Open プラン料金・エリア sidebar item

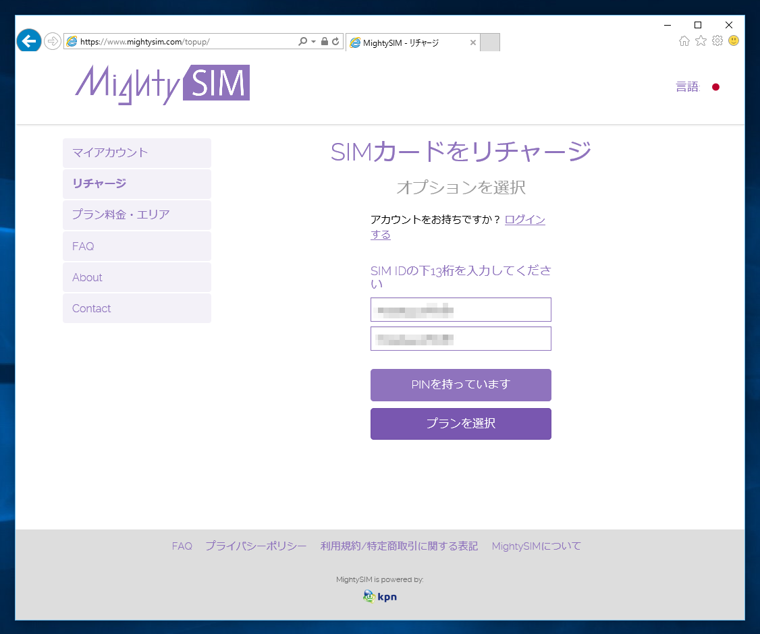[x=137, y=215]
